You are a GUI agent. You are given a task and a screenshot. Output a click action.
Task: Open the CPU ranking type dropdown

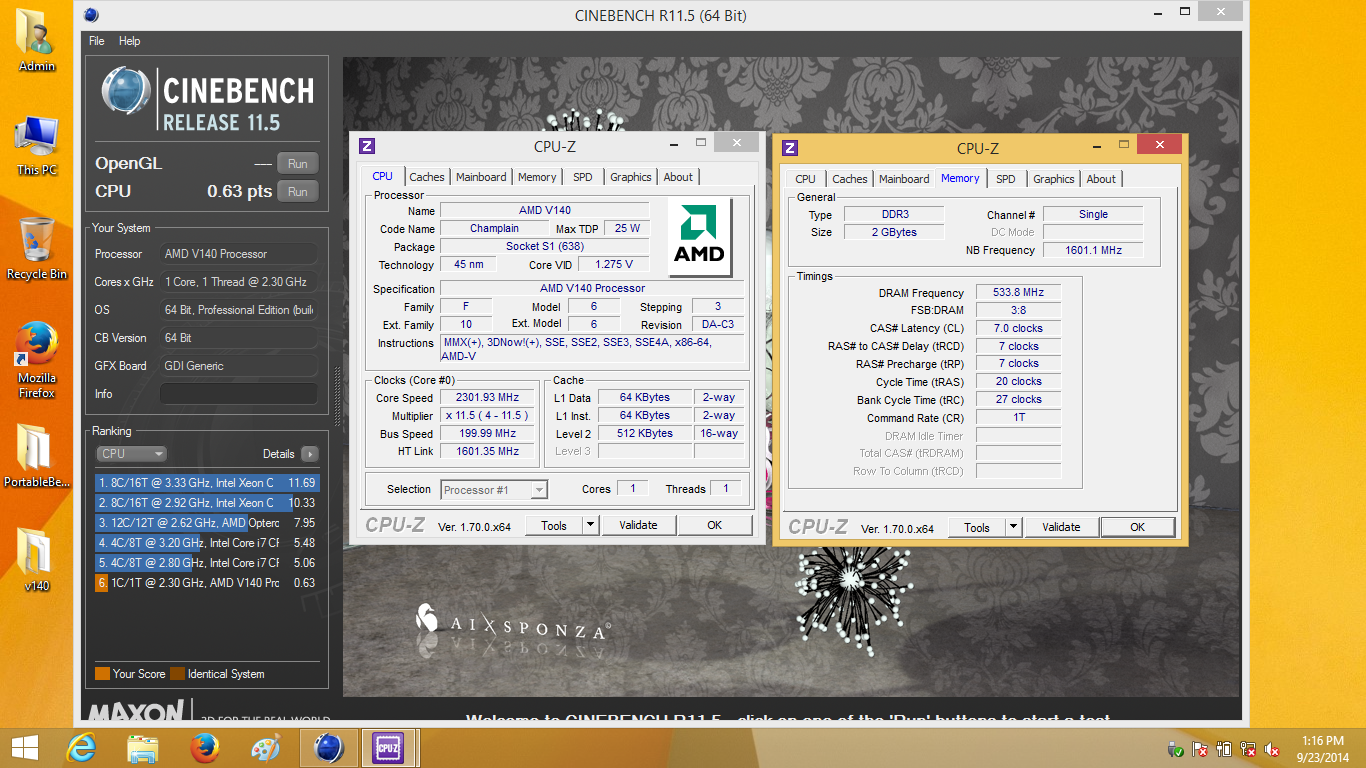(x=131, y=454)
